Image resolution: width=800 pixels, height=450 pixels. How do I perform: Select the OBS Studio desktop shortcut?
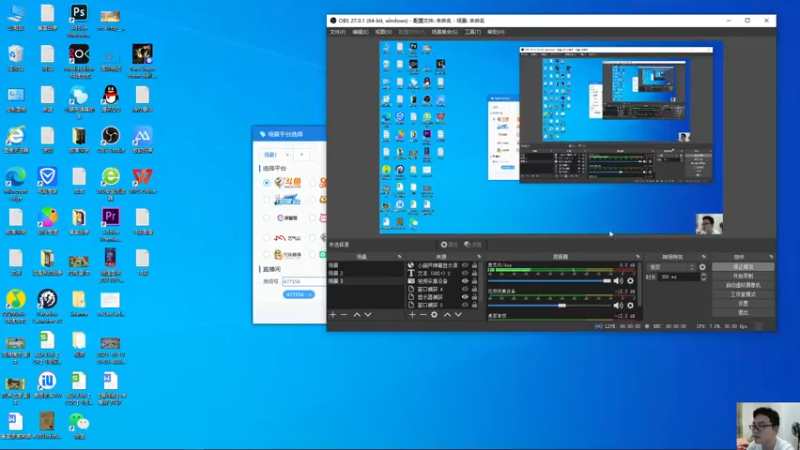click(x=111, y=140)
